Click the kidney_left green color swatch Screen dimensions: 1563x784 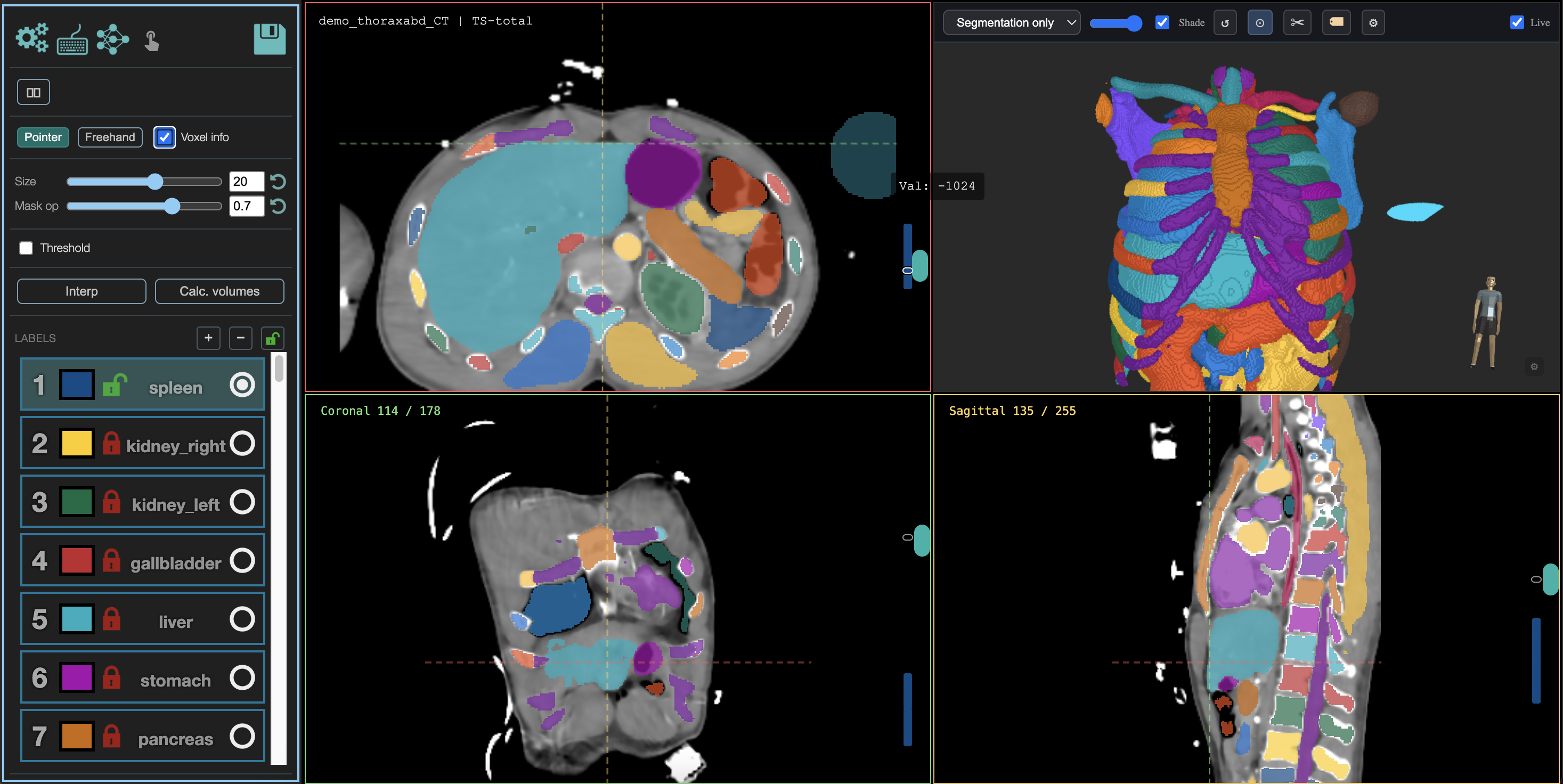[77, 502]
